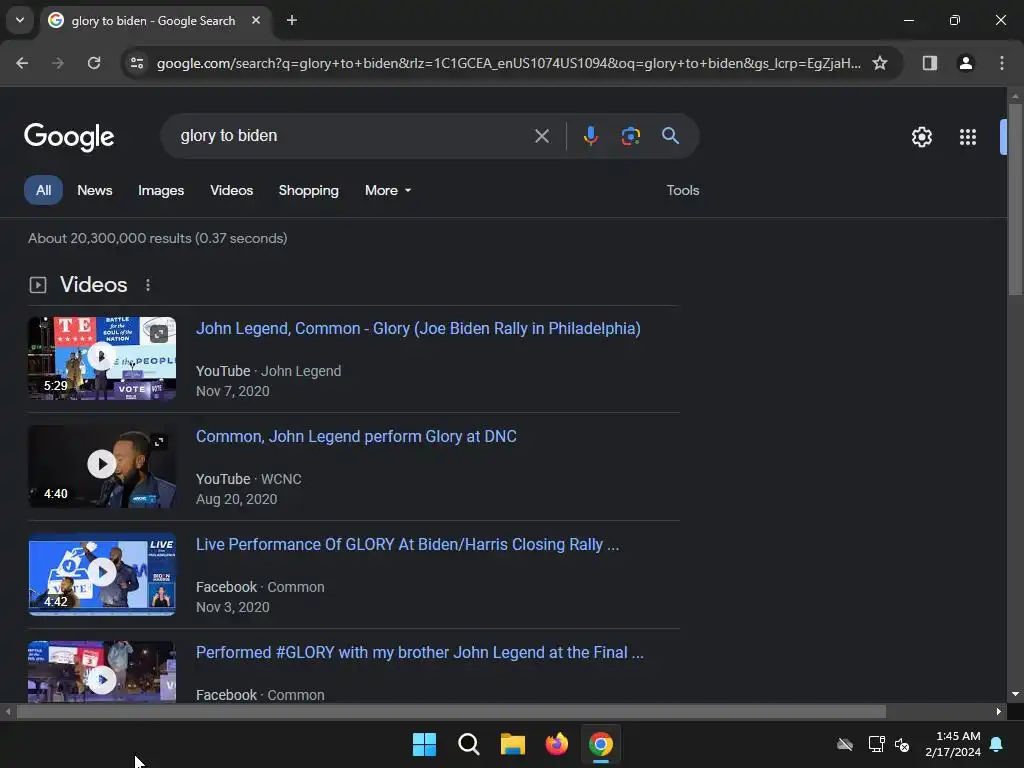Switch to the Shopping tab
Screen dimensions: 1024x768
pyautogui.click(x=308, y=190)
